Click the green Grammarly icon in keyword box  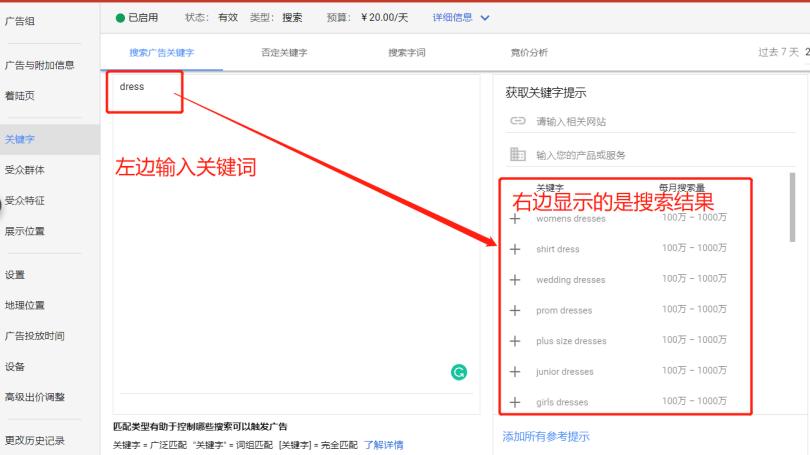point(459,372)
